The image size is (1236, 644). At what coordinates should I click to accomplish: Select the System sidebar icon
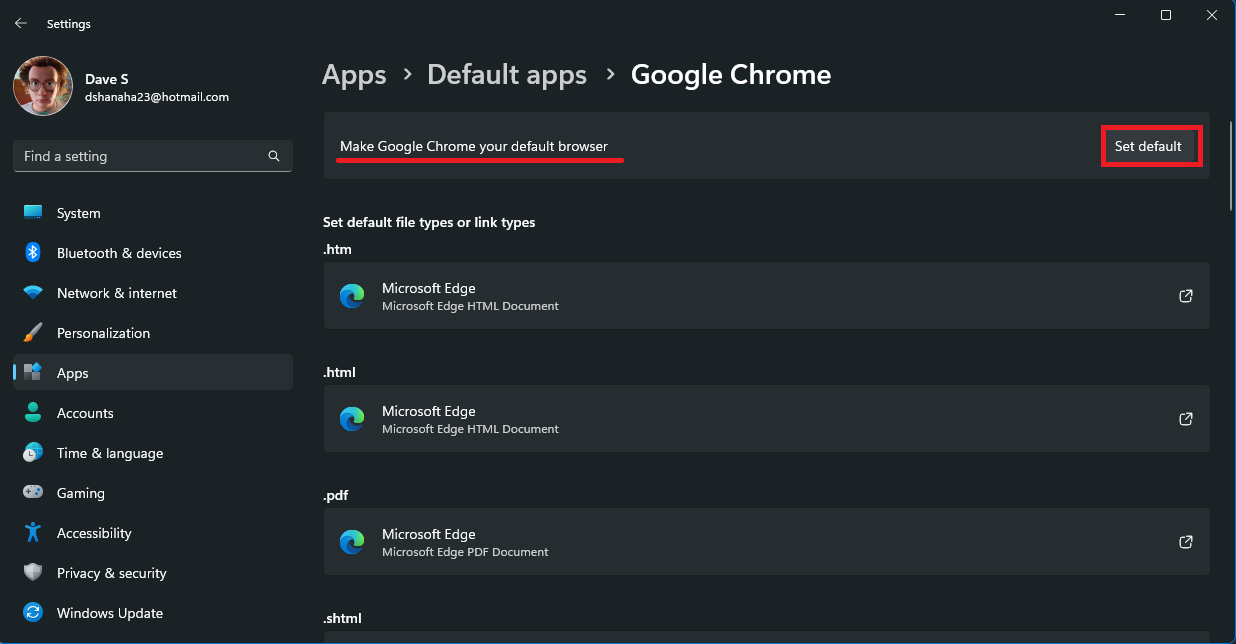[33, 212]
